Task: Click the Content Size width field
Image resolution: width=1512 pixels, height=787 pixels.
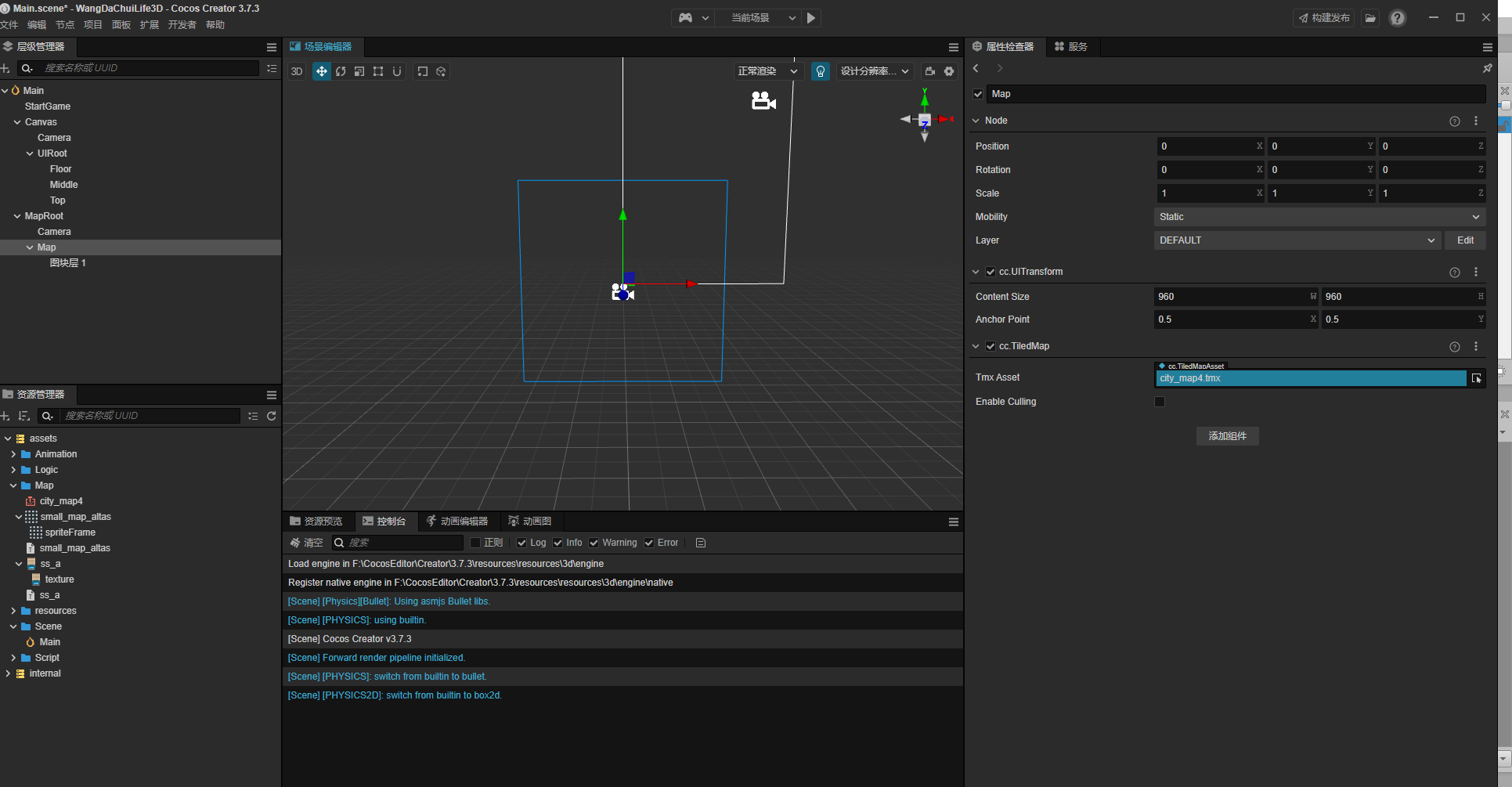Action: tap(1236, 297)
